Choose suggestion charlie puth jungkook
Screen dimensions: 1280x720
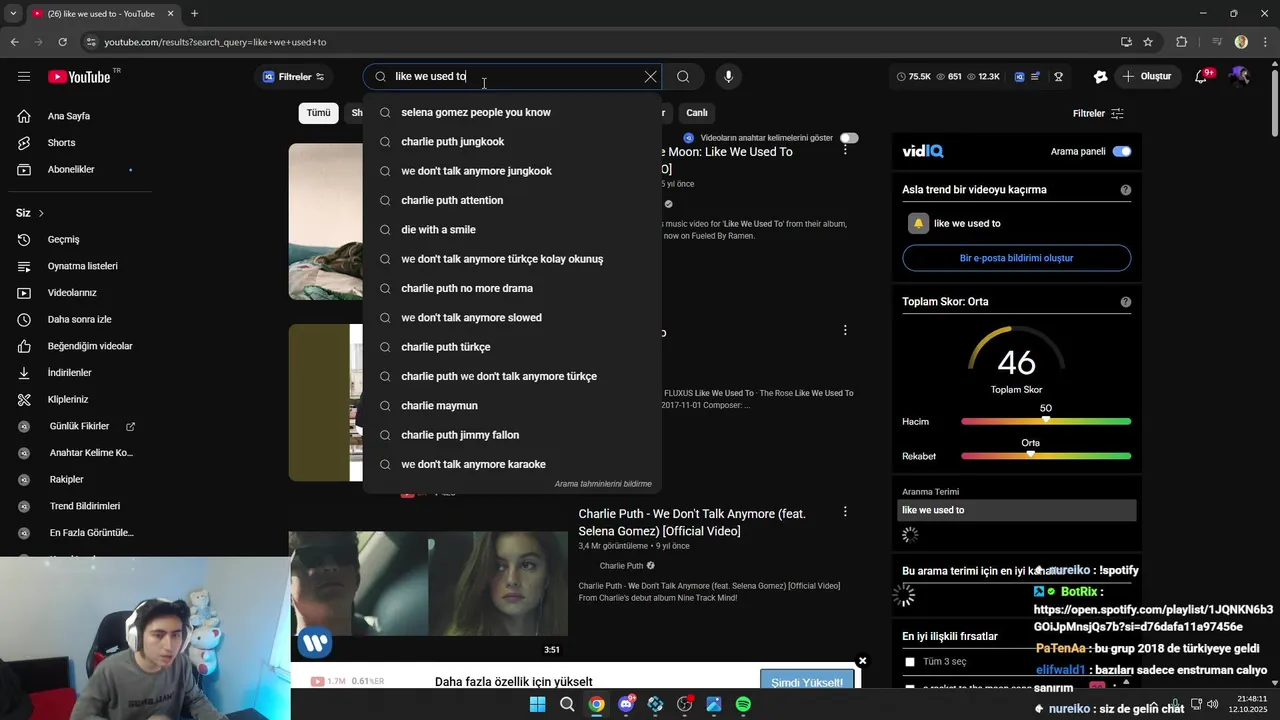click(x=512, y=142)
